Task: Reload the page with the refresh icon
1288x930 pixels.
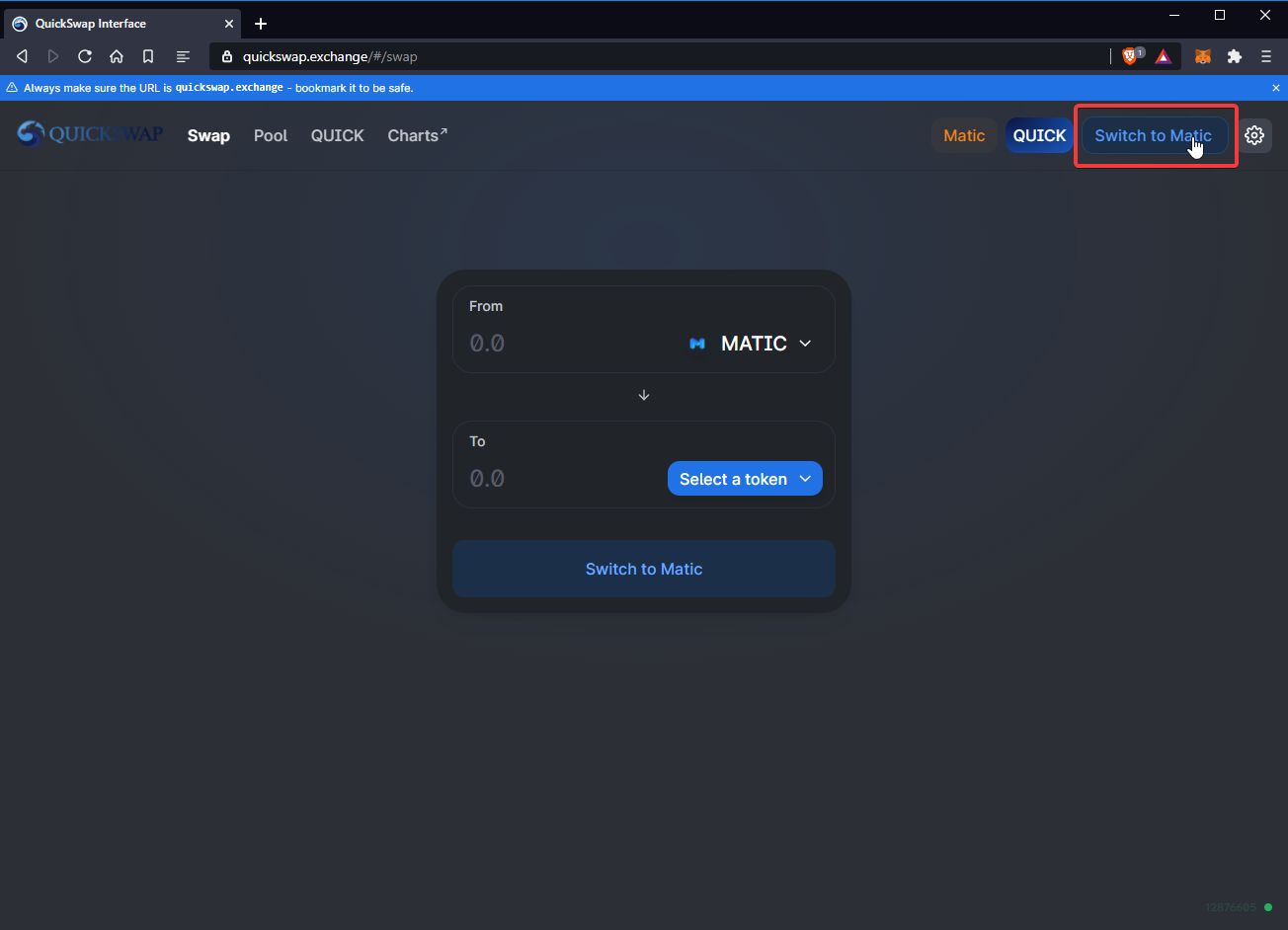Action: 85,56
